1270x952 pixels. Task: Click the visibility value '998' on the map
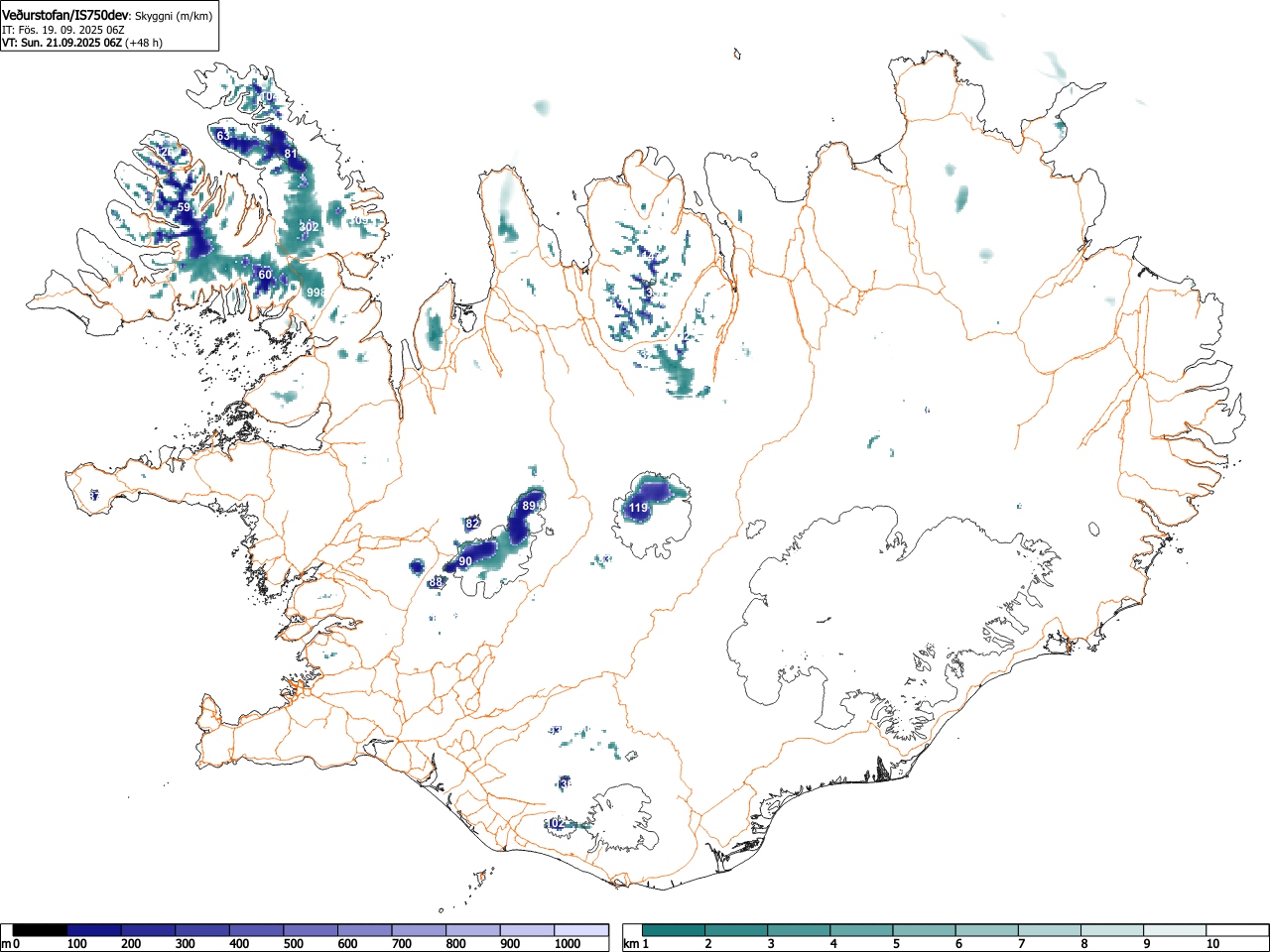click(x=317, y=293)
